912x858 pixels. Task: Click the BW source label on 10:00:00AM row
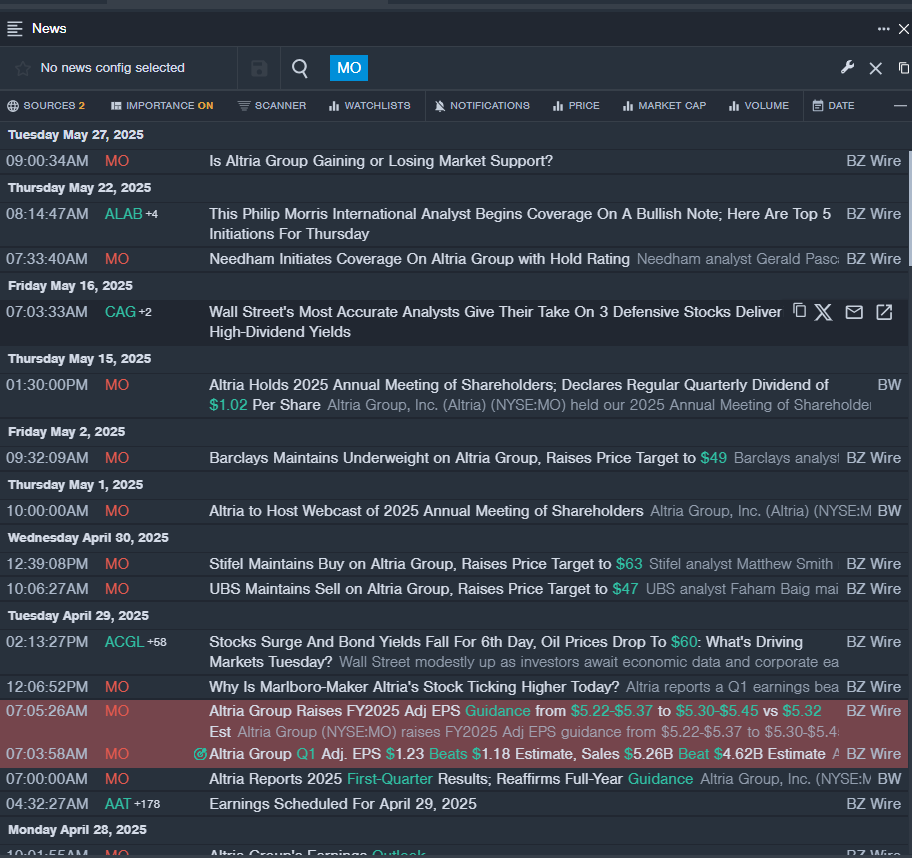click(889, 511)
